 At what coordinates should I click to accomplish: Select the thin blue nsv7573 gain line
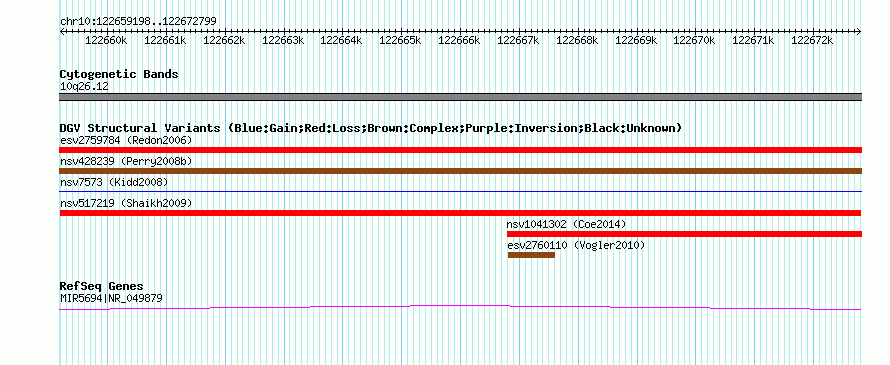click(x=460, y=192)
